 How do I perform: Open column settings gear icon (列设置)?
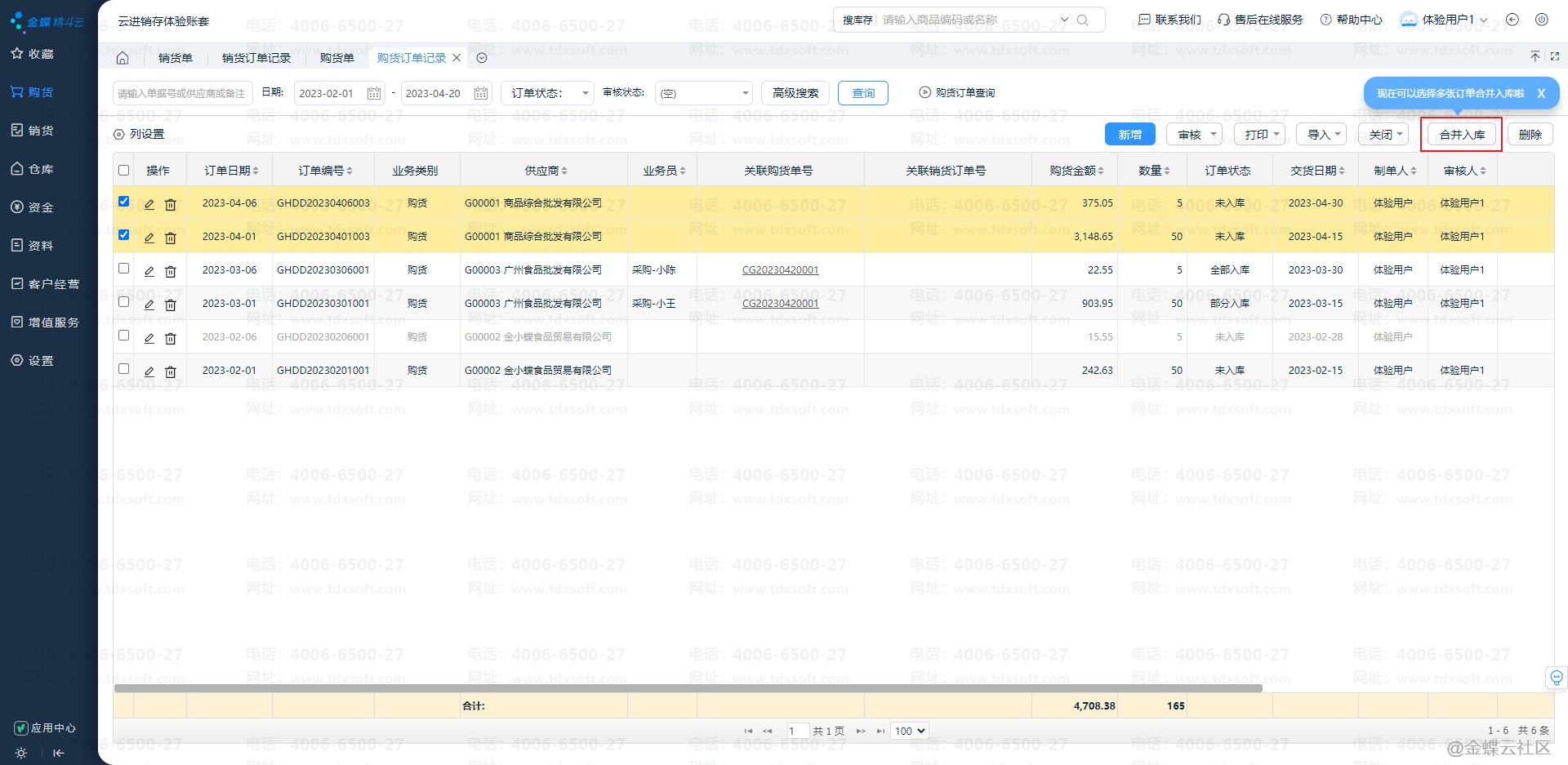coord(119,135)
